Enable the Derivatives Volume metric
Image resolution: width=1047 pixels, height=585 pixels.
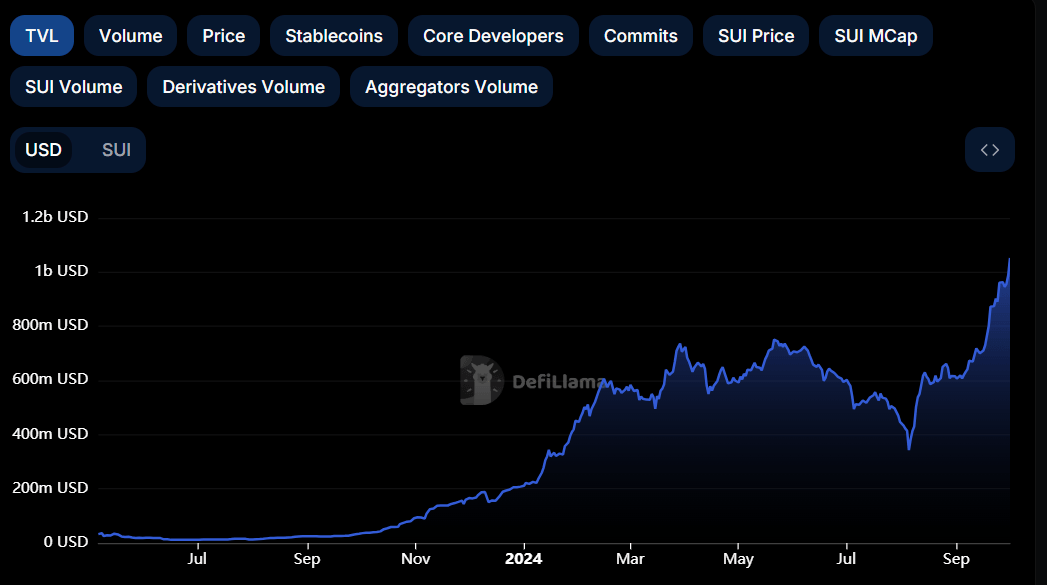point(243,86)
